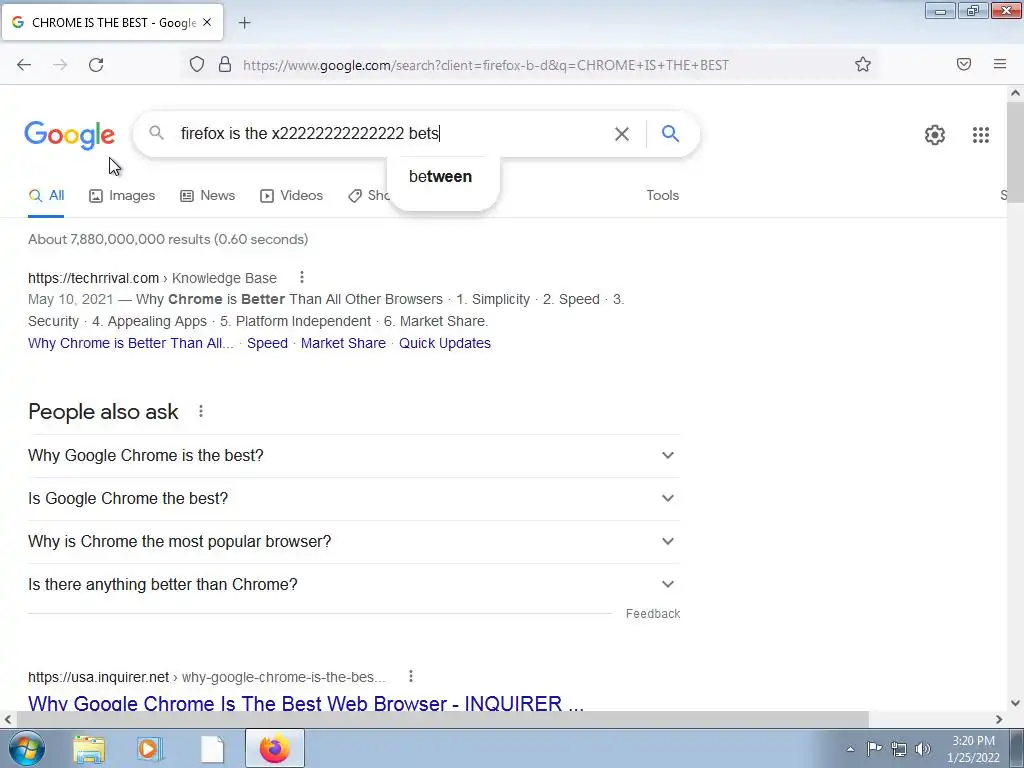Expand "Why is Chrome the most popular browser?"
This screenshot has height=768, width=1024.
(x=354, y=541)
